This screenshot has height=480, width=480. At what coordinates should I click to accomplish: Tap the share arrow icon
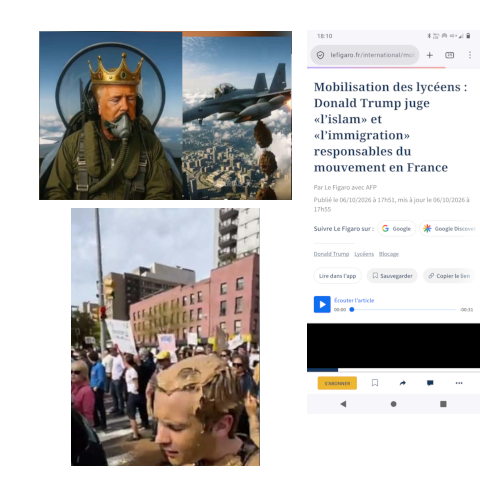[403, 383]
